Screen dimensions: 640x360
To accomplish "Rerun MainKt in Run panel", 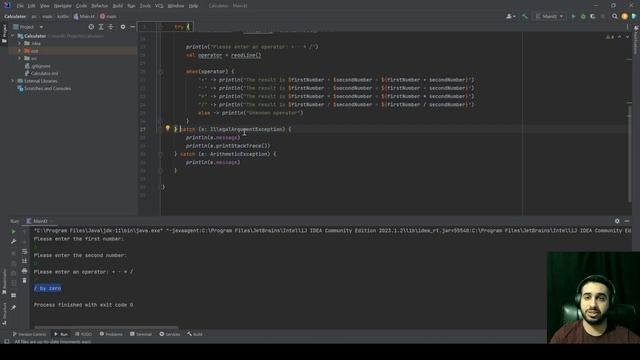I will click(x=13, y=232).
